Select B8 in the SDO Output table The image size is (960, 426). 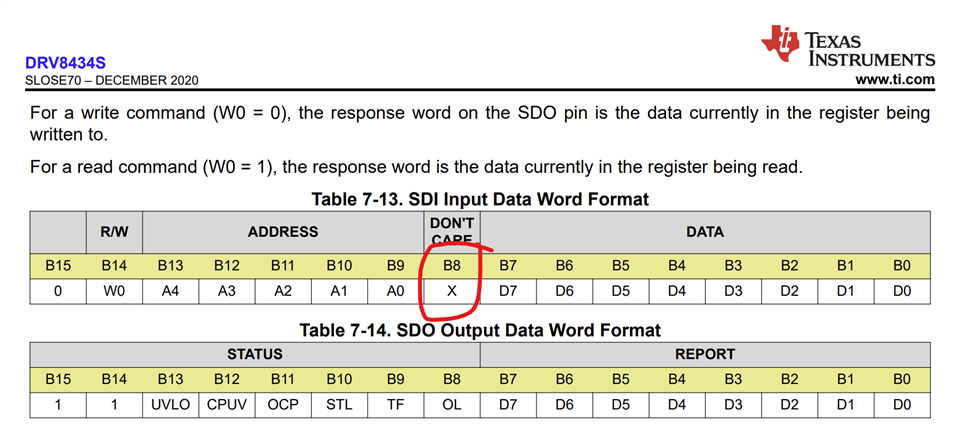pyautogui.click(x=452, y=379)
